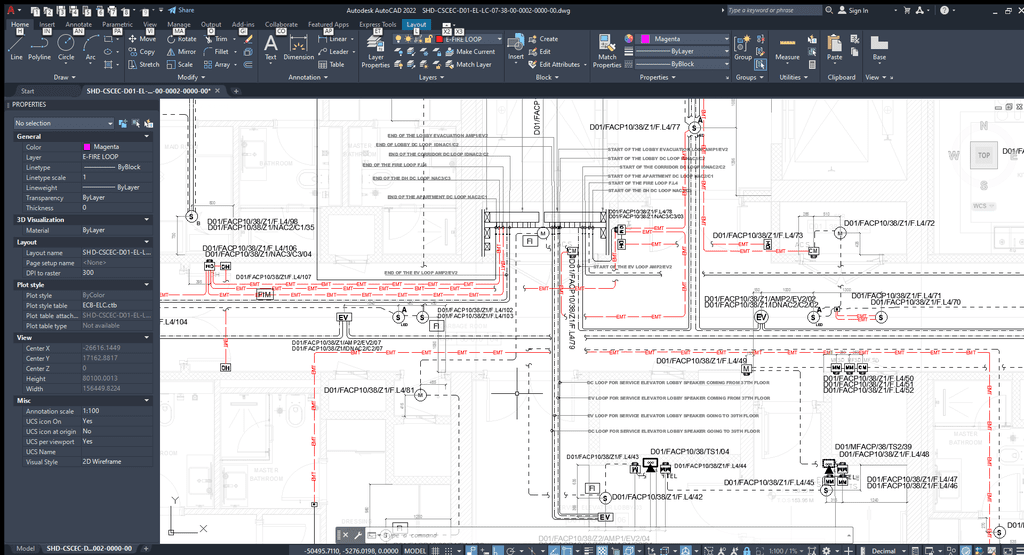Viewport: 1024px width, 555px height.
Task: Select the Dimension annotation tool
Action: 299,46
